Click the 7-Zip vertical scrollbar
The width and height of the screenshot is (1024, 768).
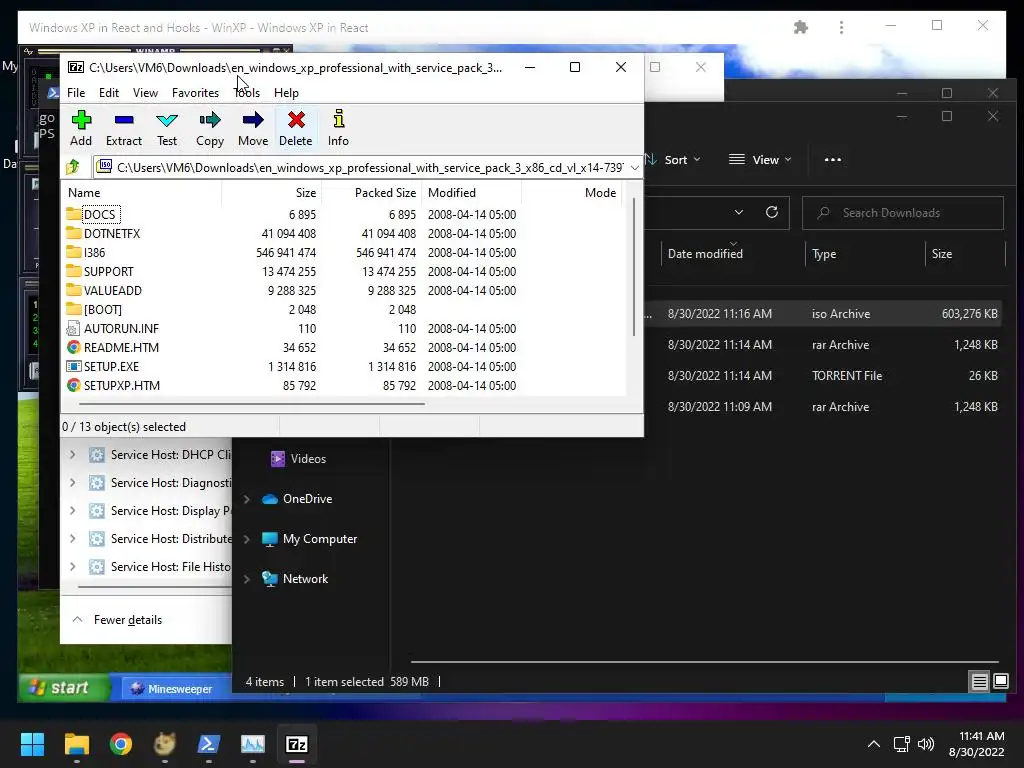pos(633,268)
